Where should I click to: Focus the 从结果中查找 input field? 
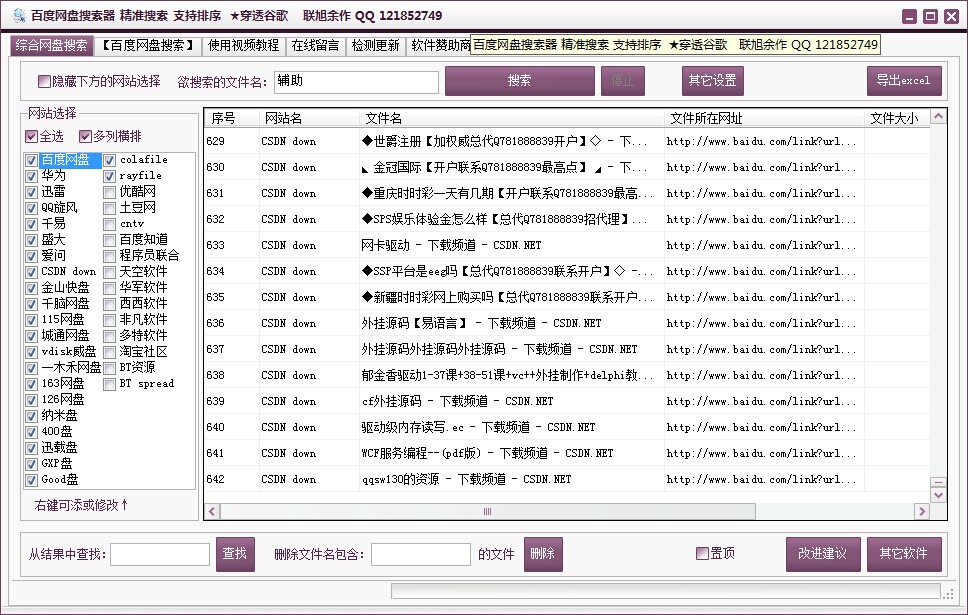pyautogui.click(x=160, y=554)
